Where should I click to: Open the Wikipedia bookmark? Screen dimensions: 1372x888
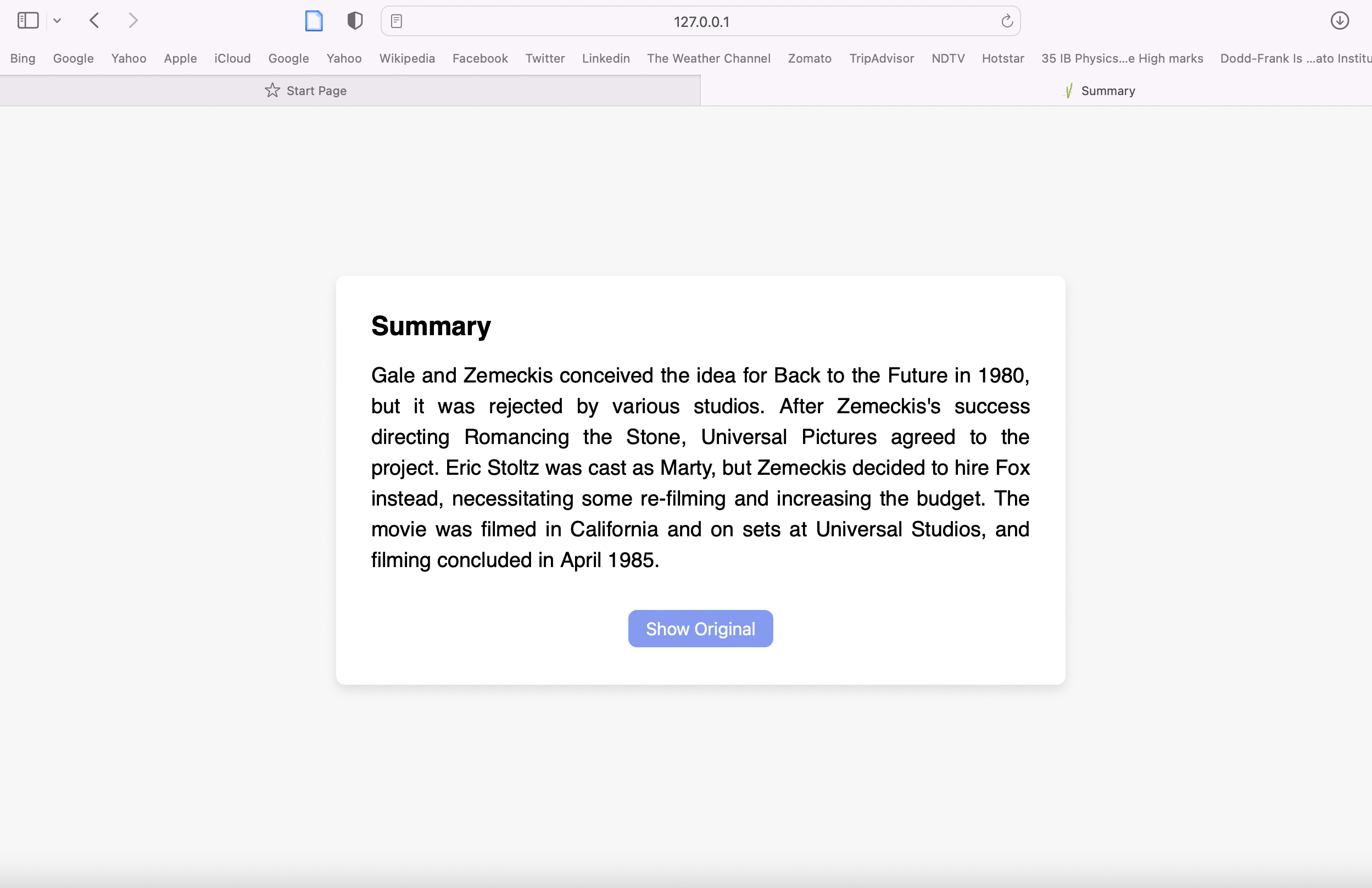point(407,58)
